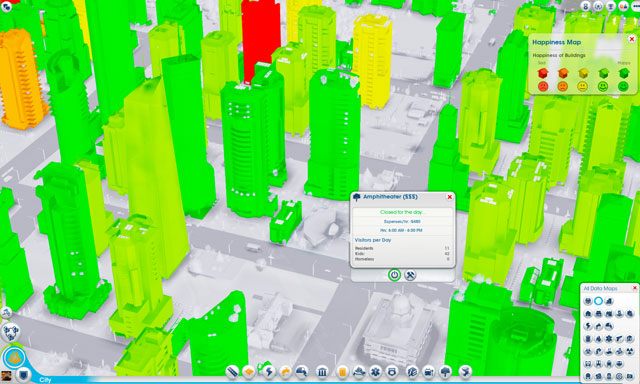Select the trash can Garbage map in Data Maps

tap(588, 339)
